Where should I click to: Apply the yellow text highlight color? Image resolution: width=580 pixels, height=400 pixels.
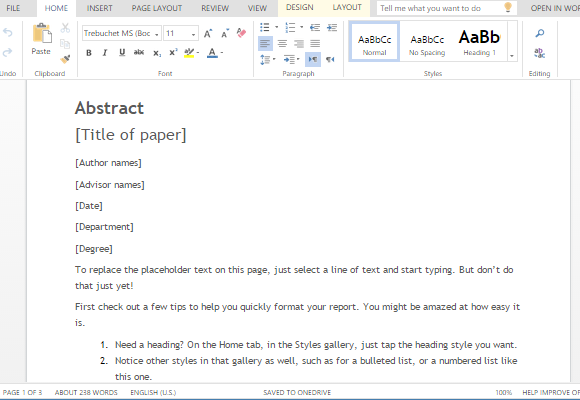(189, 53)
